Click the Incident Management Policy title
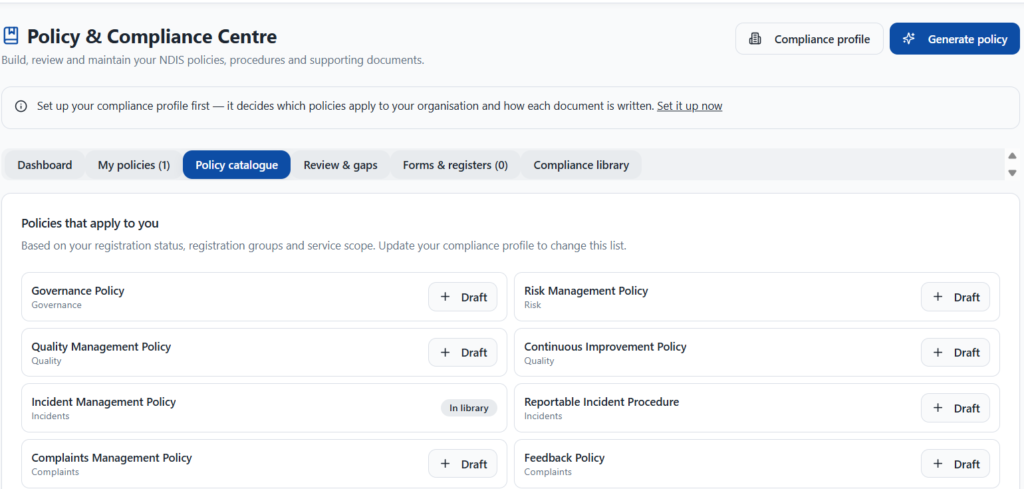 pos(103,402)
